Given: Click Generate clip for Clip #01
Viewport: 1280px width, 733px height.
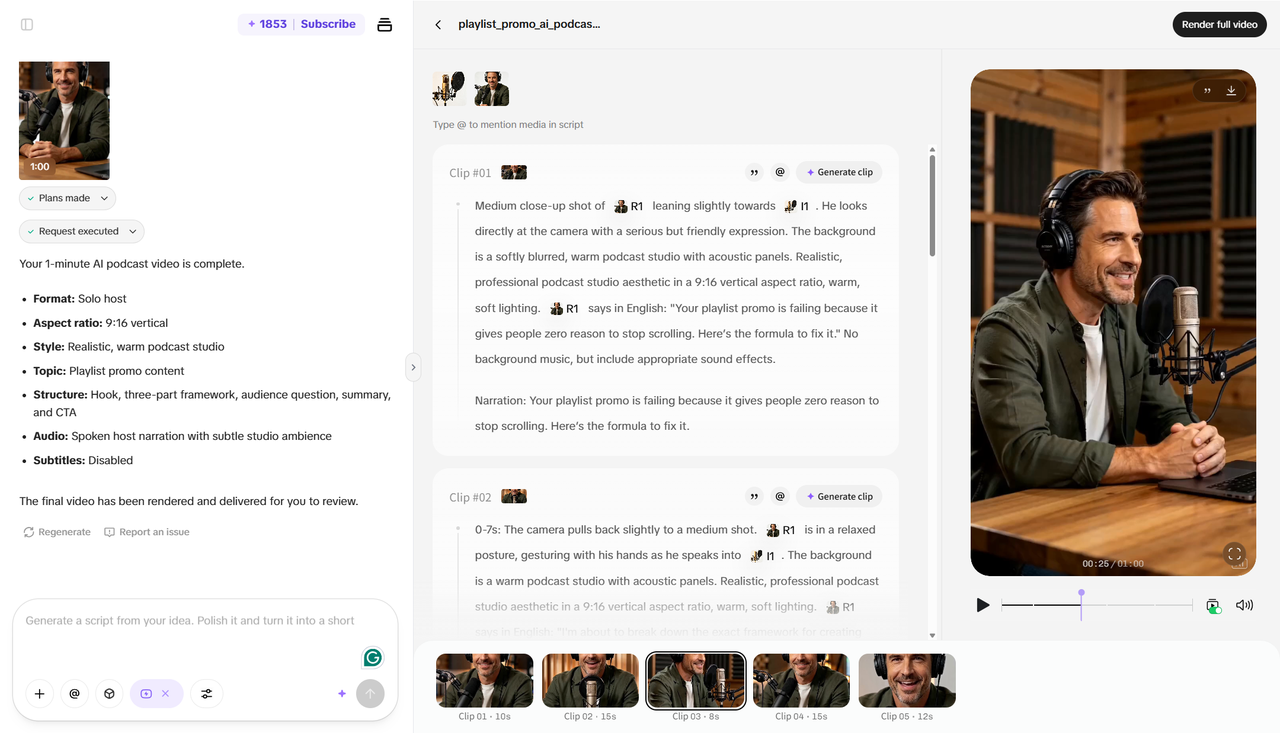Looking at the screenshot, I should pyautogui.click(x=839, y=172).
